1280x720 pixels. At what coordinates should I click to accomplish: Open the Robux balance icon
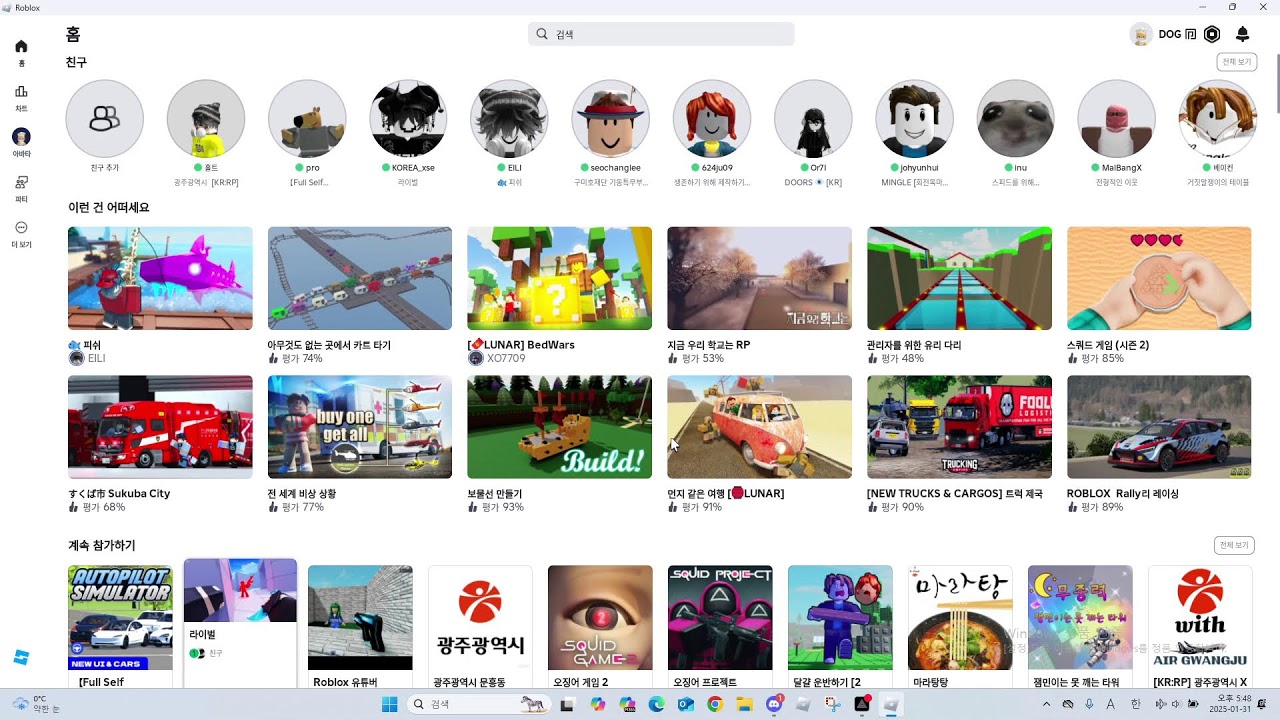(1212, 34)
